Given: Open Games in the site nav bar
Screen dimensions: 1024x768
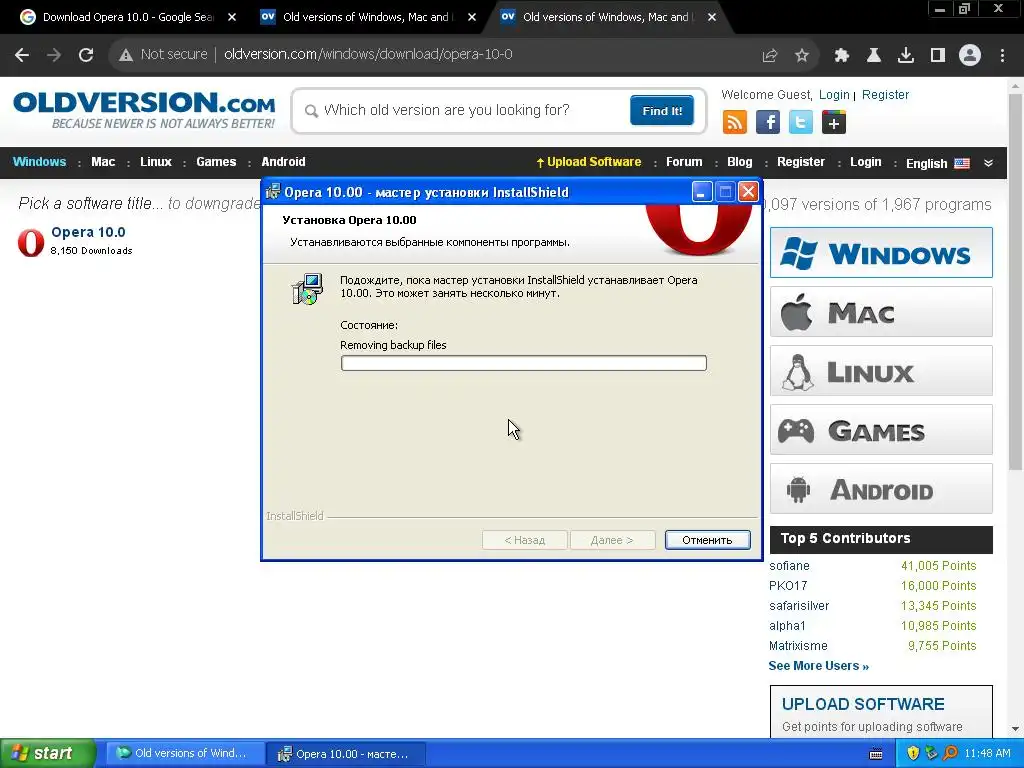Looking at the screenshot, I should [x=216, y=162].
